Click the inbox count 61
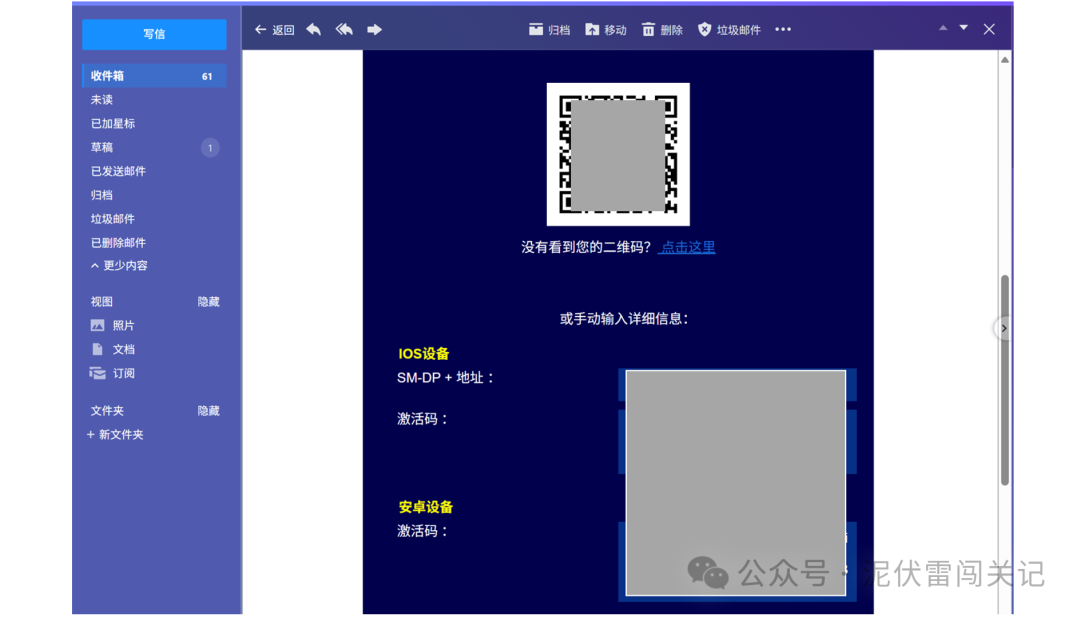 [x=207, y=76]
